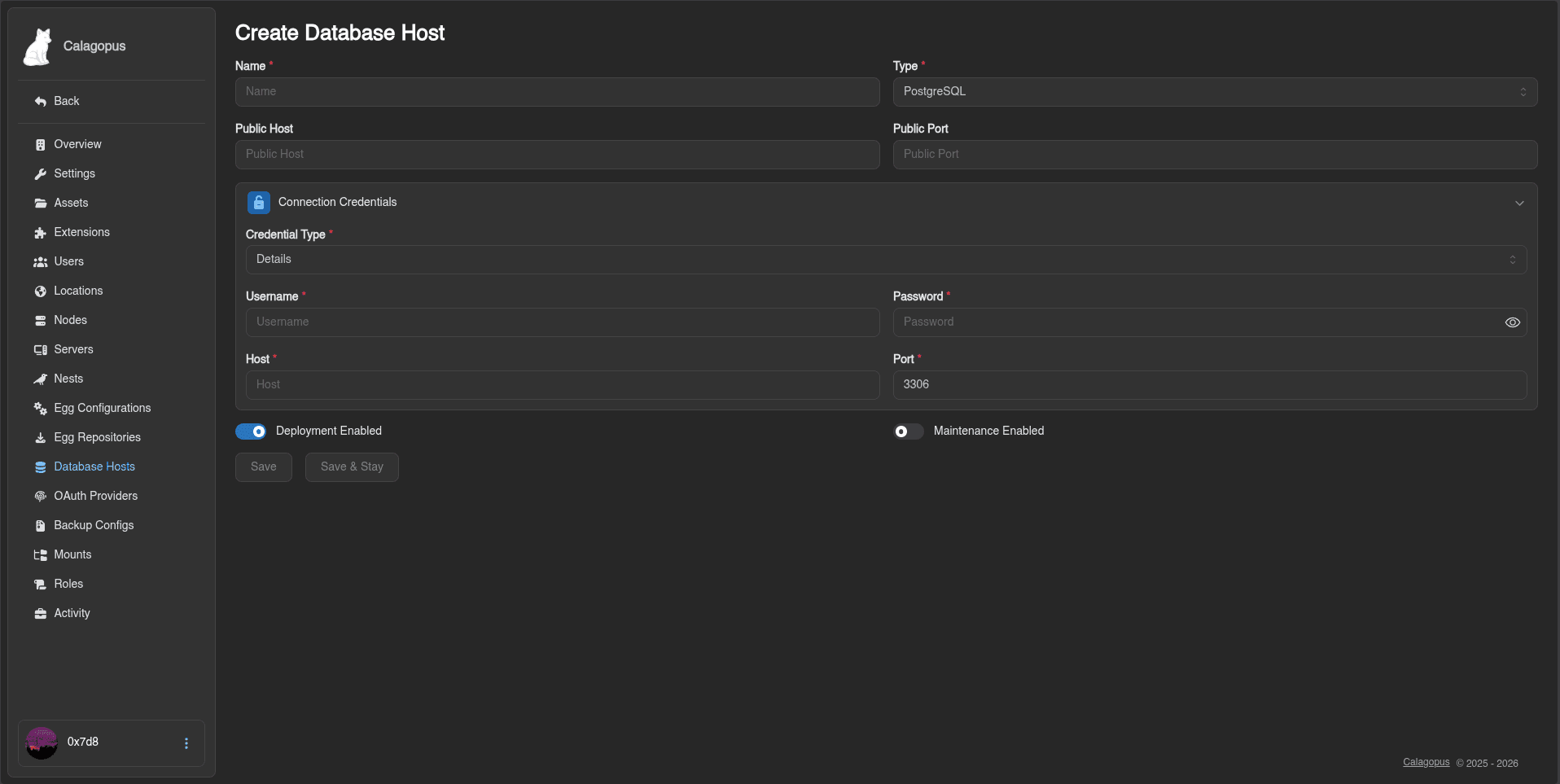The height and width of the screenshot is (784, 1560).
Task: Click the Nodes server icon in sidebar
Action: pyautogui.click(x=40, y=321)
